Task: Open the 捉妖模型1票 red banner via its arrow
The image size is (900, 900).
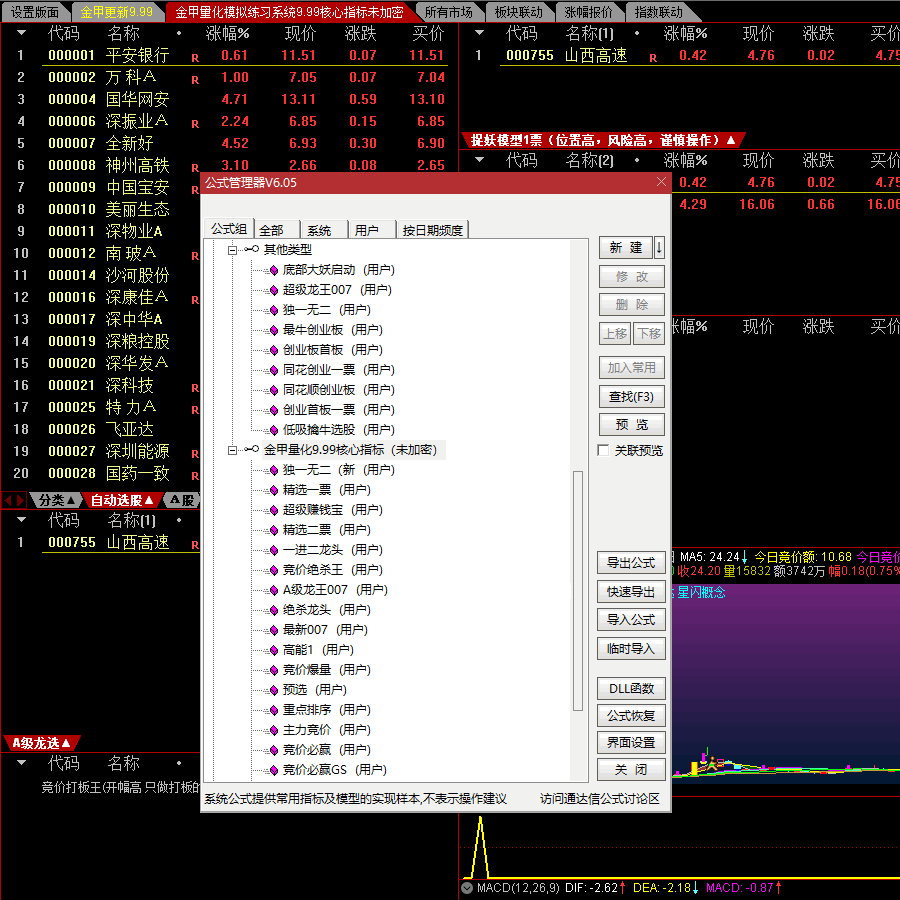Action: coord(731,140)
